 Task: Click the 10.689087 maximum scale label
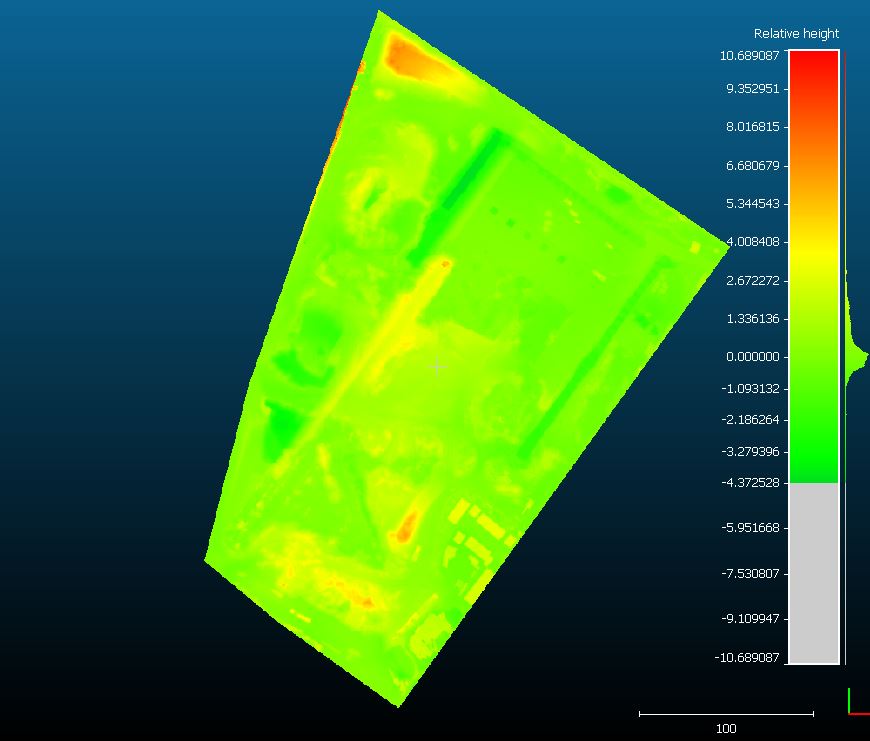pyautogui.click(x=750, y=56)
